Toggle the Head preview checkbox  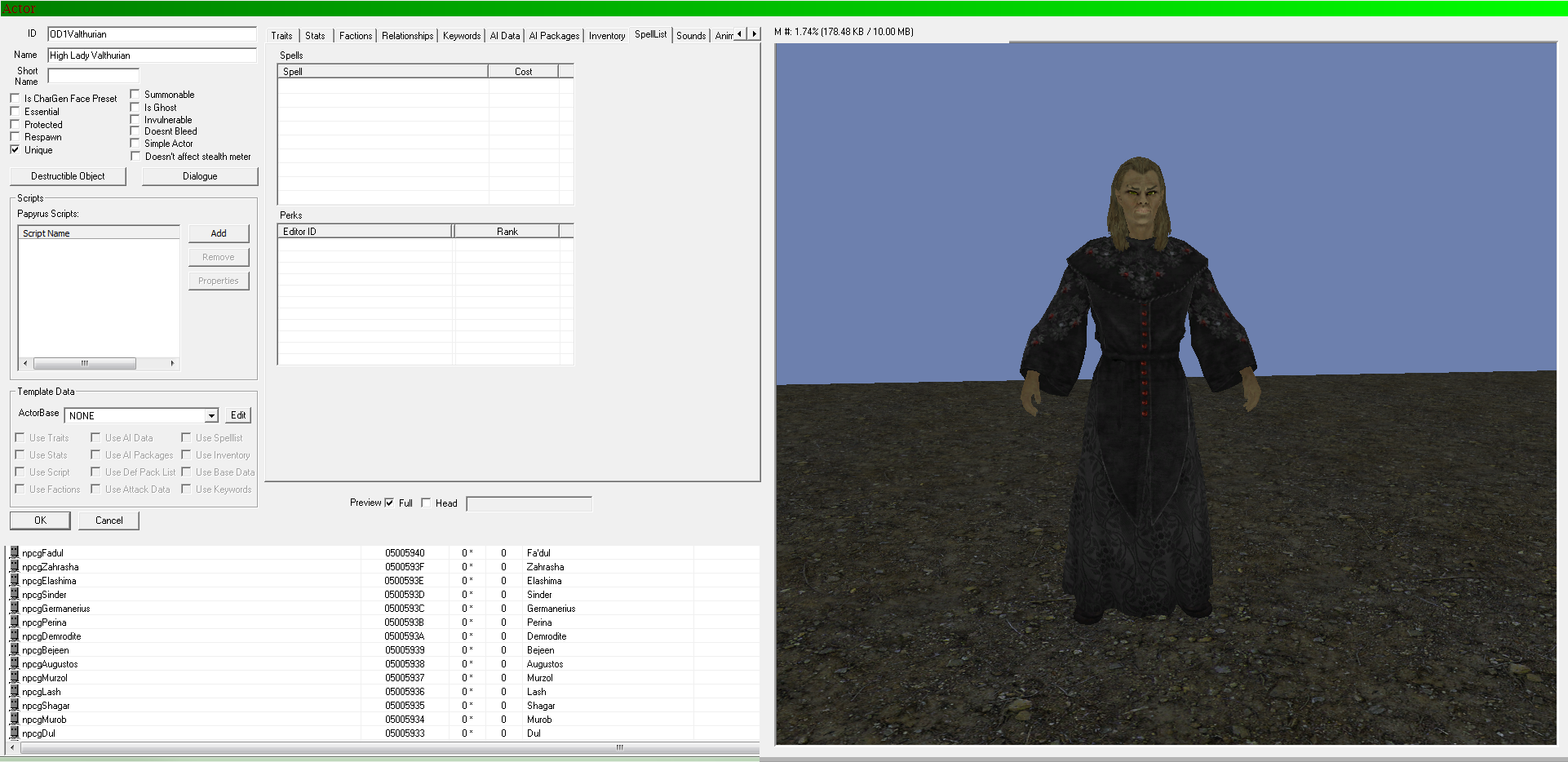(x=426, y=503)
